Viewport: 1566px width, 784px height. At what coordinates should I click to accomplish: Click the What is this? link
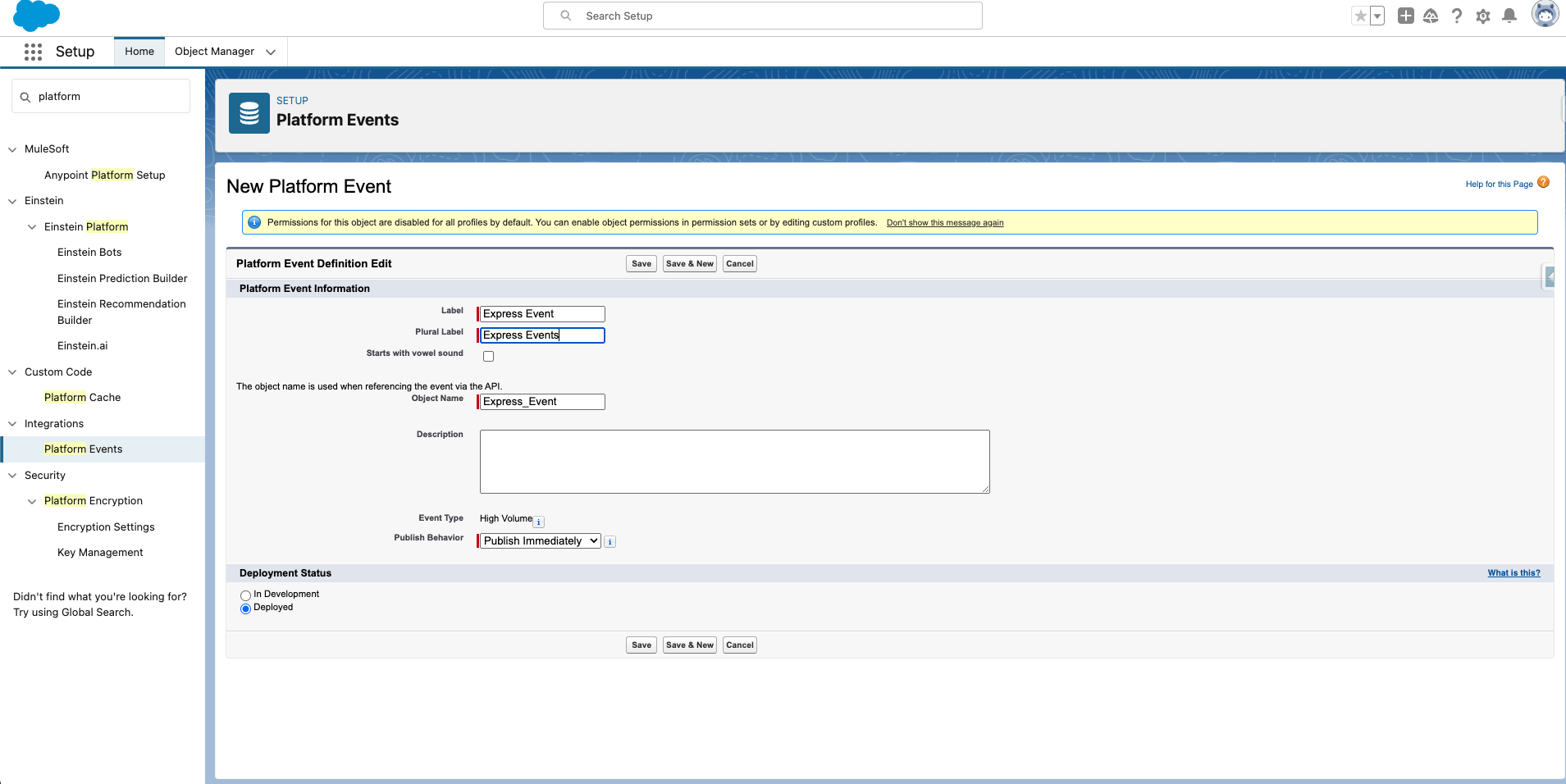pos(1514,573)
